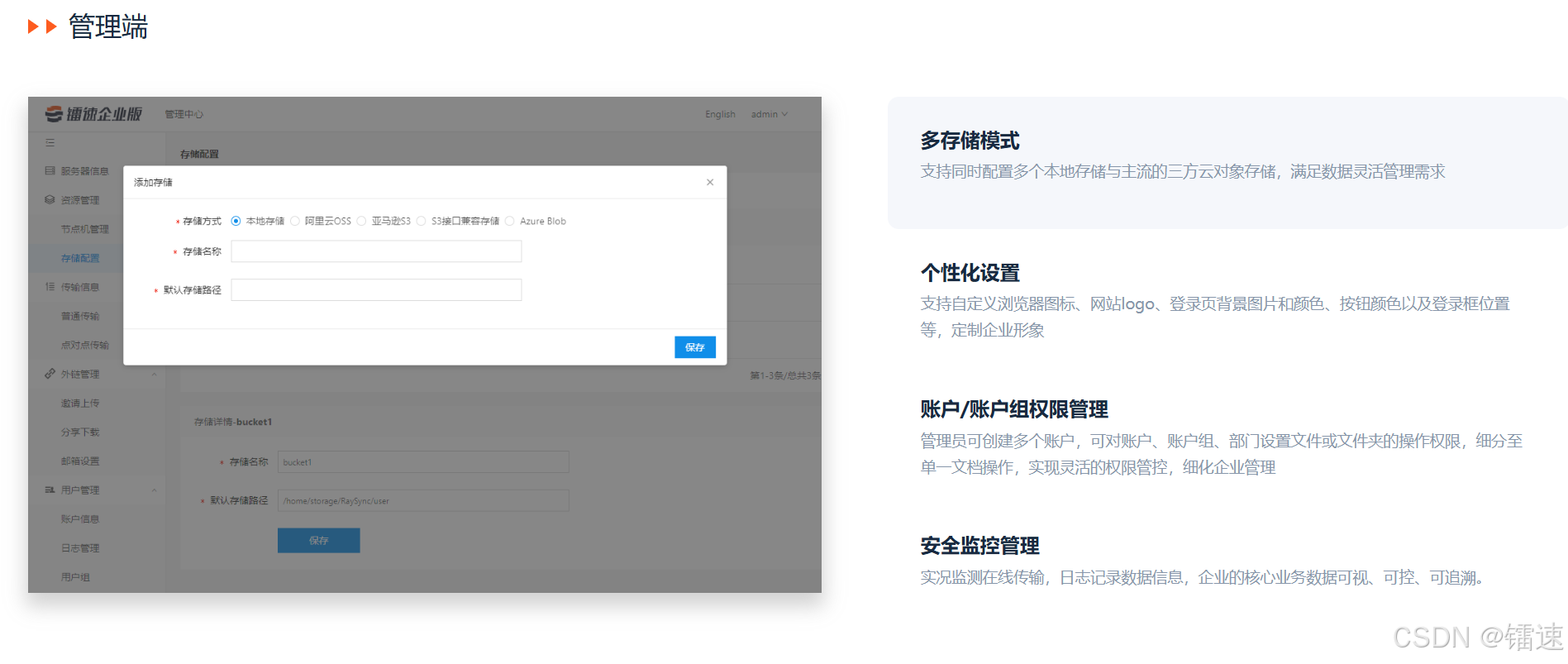Save the new storage in dialog
Image resolution: width=1568 pixels, height=664 pixels.
[x=695, y=347]
